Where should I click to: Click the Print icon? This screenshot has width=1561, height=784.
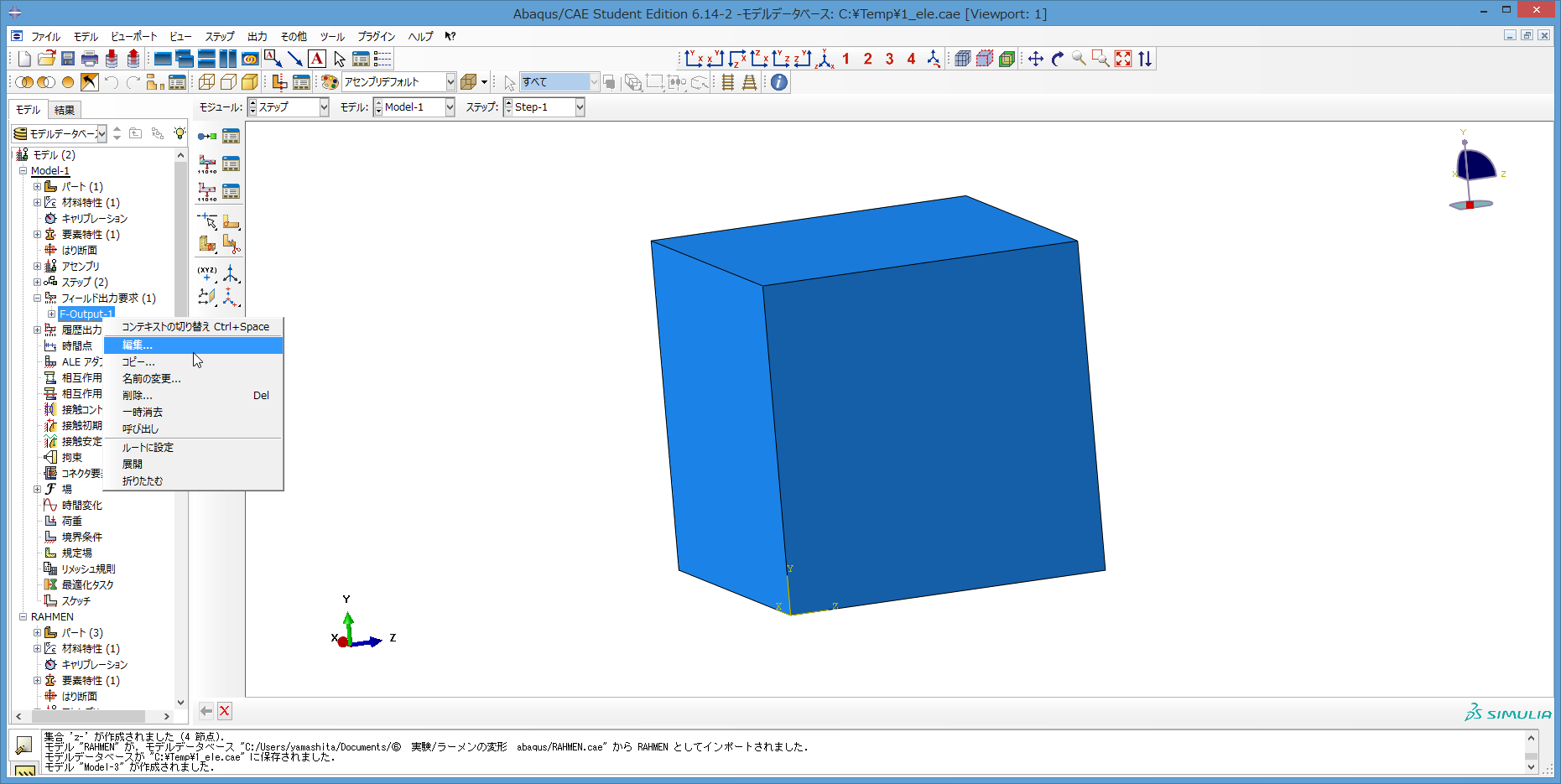(90, 59)
